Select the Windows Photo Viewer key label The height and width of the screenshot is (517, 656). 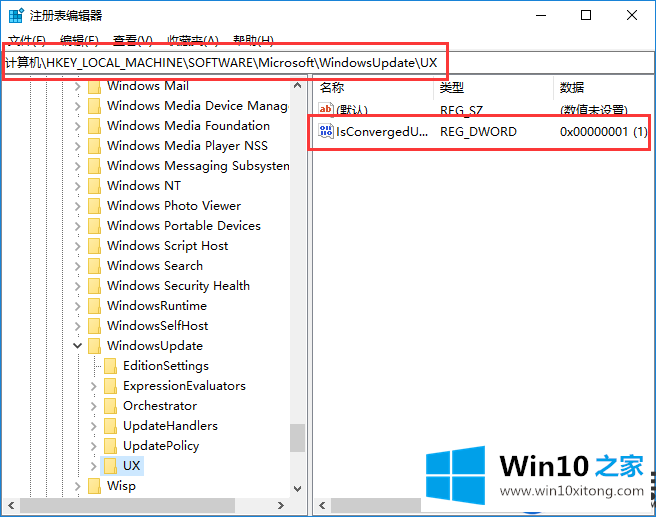click(x=174, y=206)
